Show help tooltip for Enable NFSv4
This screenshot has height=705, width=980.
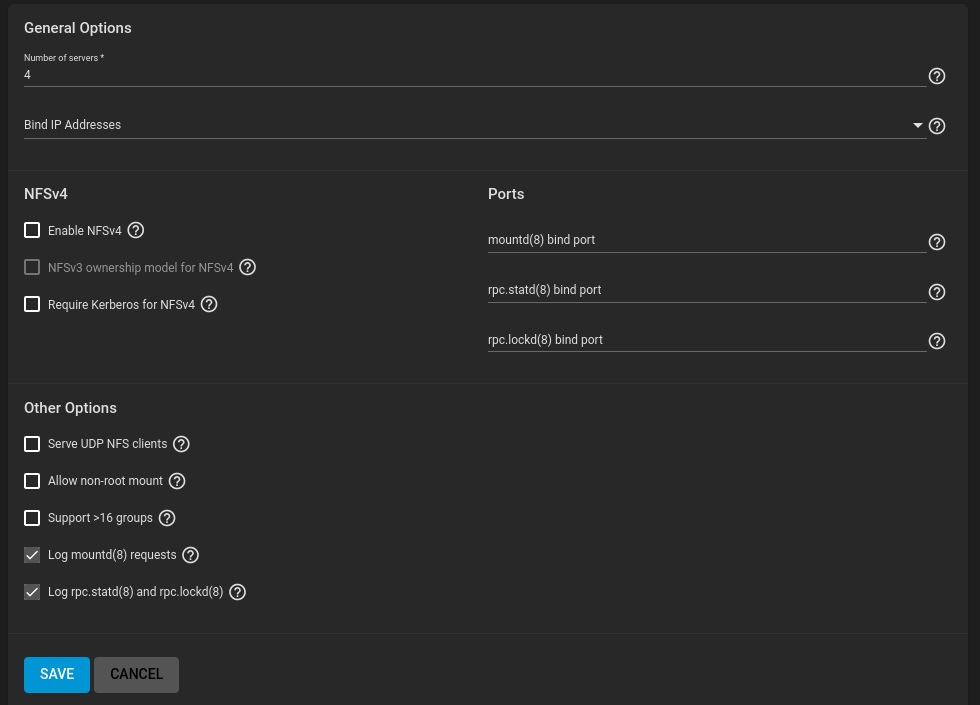click(x=136, y=231)
